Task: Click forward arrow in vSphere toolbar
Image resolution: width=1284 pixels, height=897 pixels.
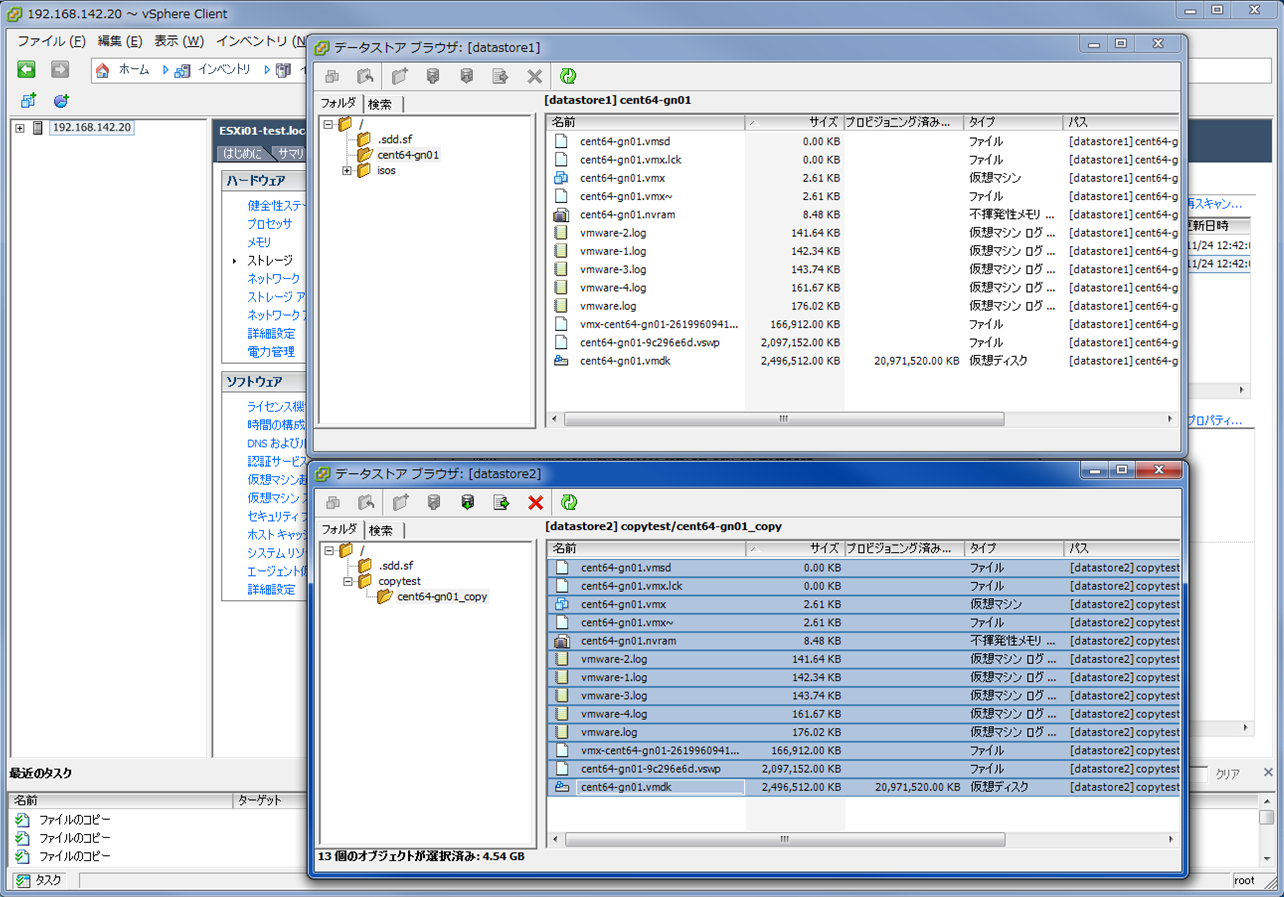Action: tap(60, 69)
